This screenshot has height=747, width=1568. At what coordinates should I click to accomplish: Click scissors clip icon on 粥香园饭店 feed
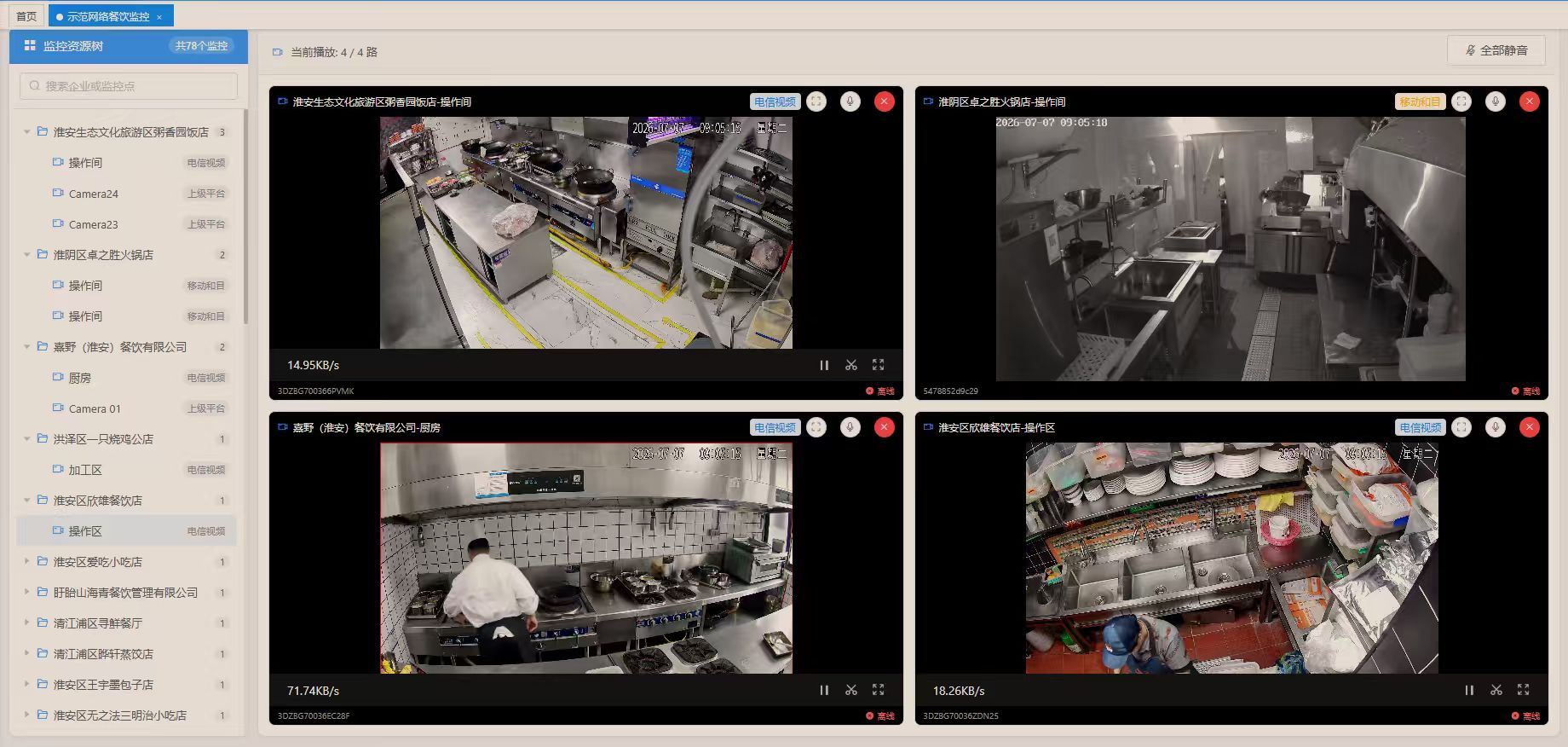point(851,365)
